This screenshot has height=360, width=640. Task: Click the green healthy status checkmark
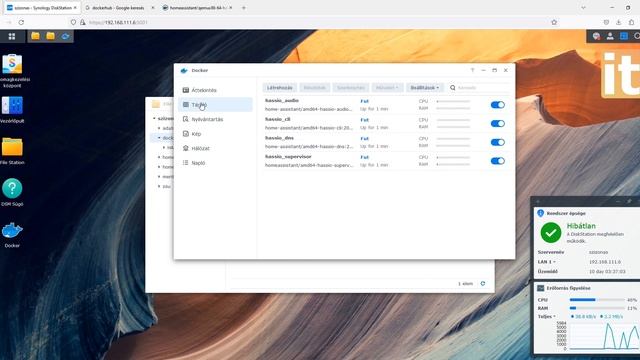coord(551,233)
